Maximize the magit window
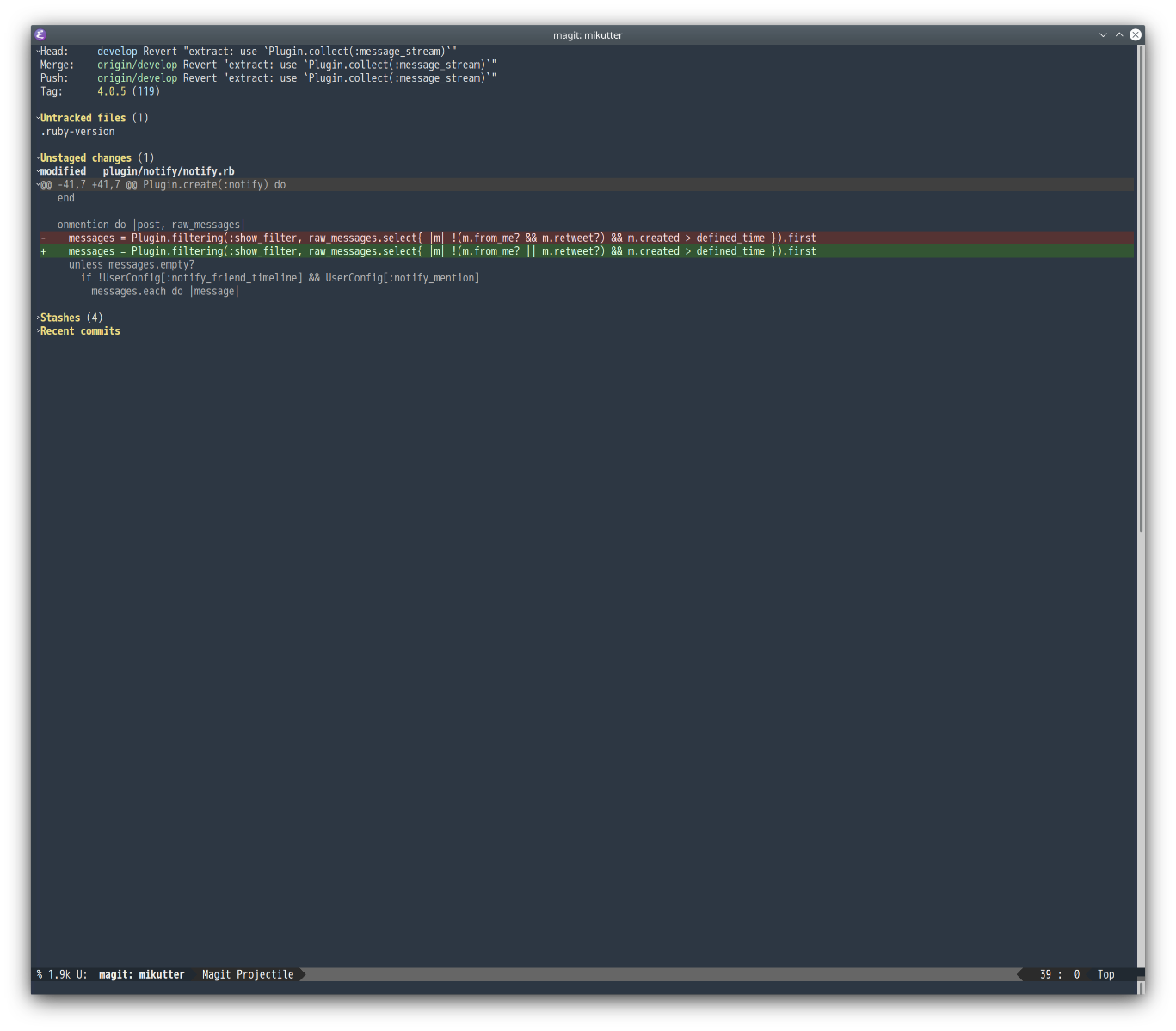1176x1031 pixels. coord(1119,35)
